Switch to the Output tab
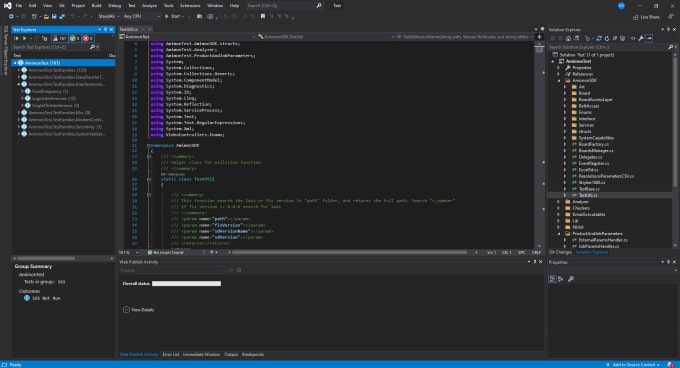This screenshot has height=368, width=680. pyautogui.click(x=231, y=355)
